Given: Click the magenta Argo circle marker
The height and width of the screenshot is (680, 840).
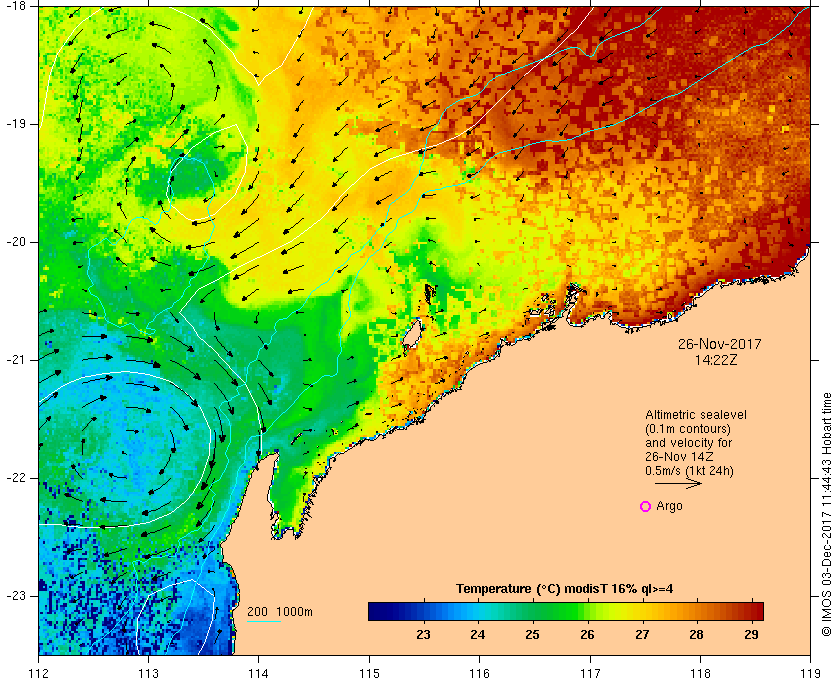Looking at the screenshot, I should click(646, 506).
